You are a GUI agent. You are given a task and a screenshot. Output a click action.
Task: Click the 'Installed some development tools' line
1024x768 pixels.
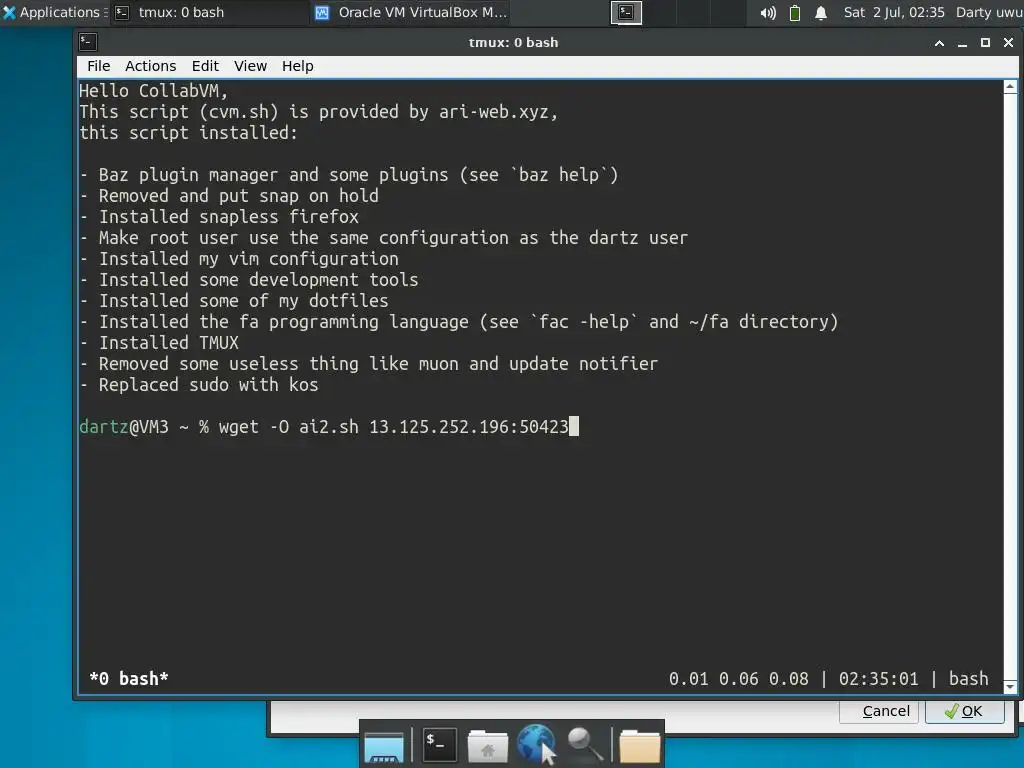coord(249,280)
